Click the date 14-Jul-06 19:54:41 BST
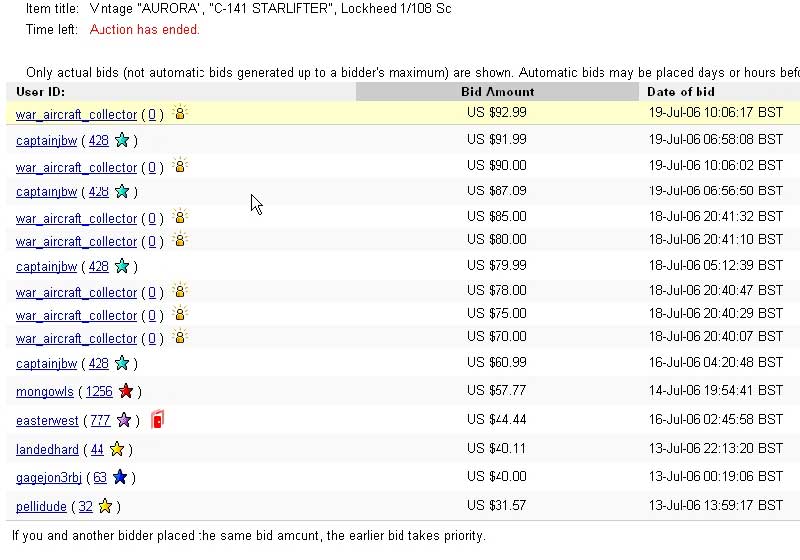800x560 pixels. coord(716,391)
